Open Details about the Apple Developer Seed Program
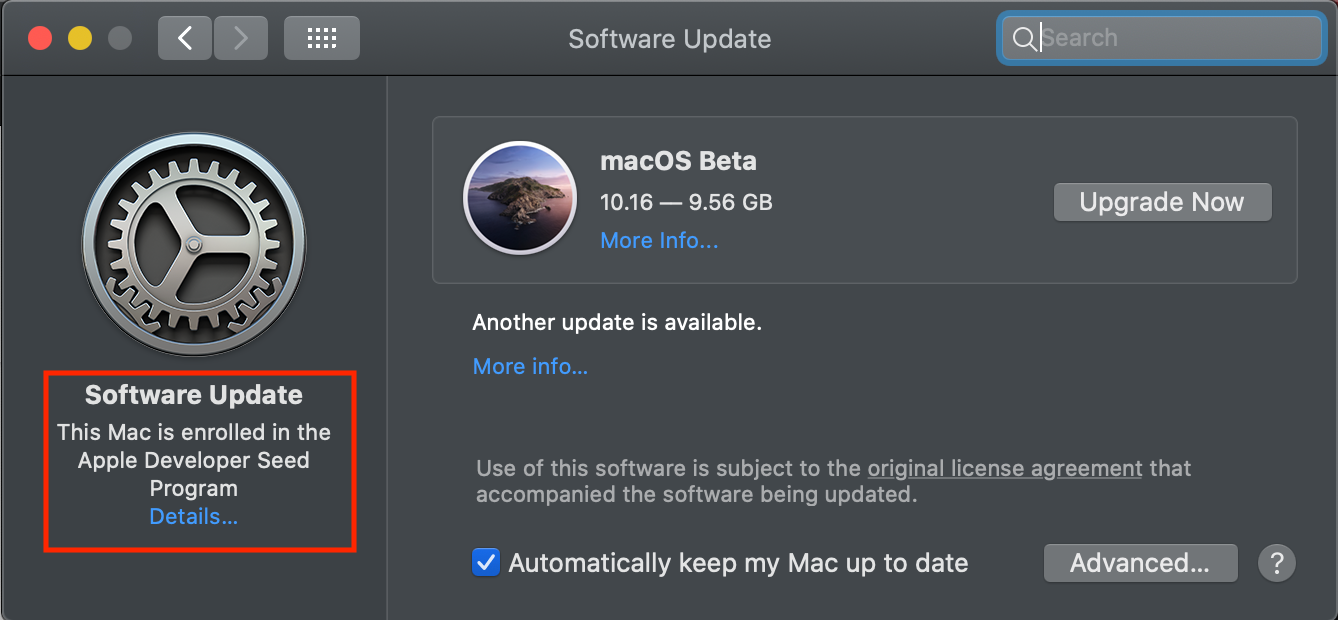The width and height of the screenshot is (1338, 620). click(194, 517)
